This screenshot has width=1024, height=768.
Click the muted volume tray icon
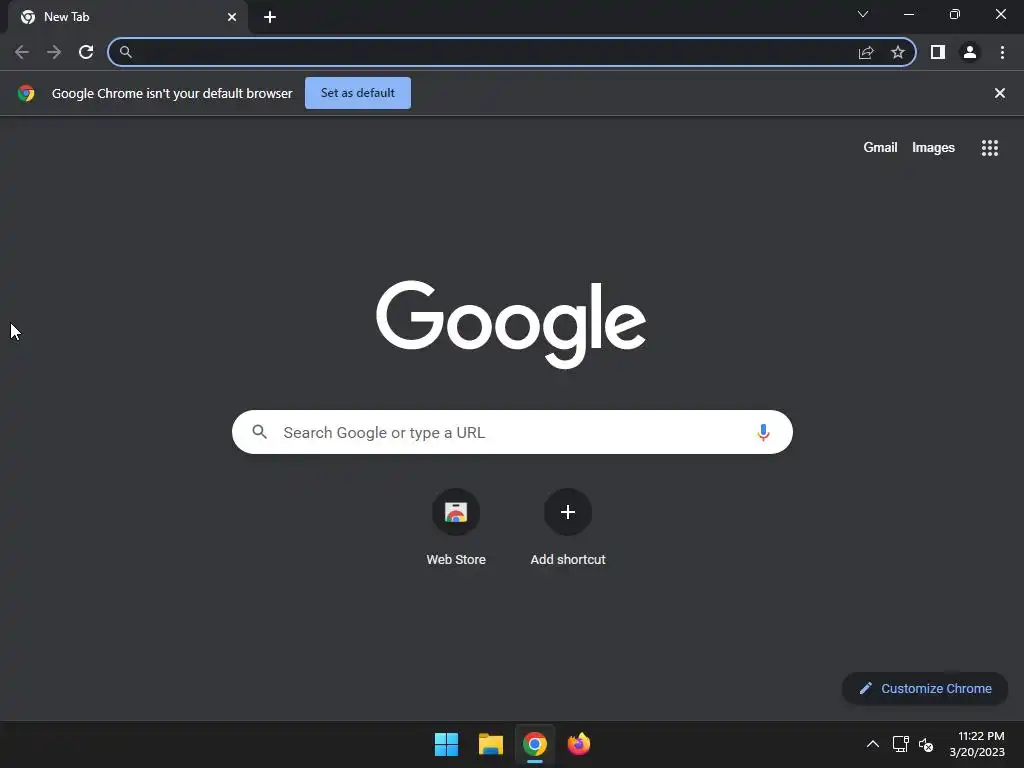[x=926, y=744]
